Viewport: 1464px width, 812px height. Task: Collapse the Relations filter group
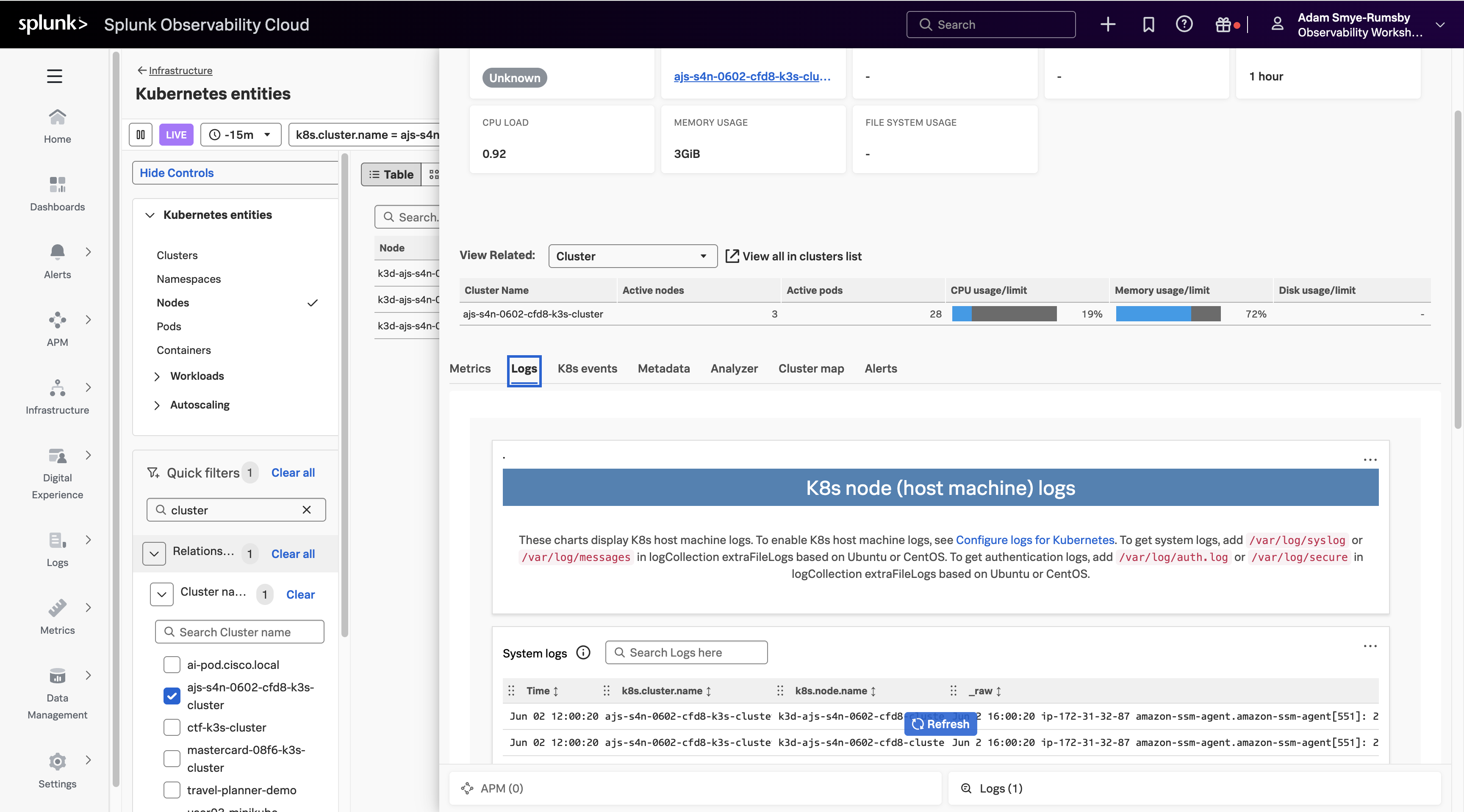pos(154,554)
